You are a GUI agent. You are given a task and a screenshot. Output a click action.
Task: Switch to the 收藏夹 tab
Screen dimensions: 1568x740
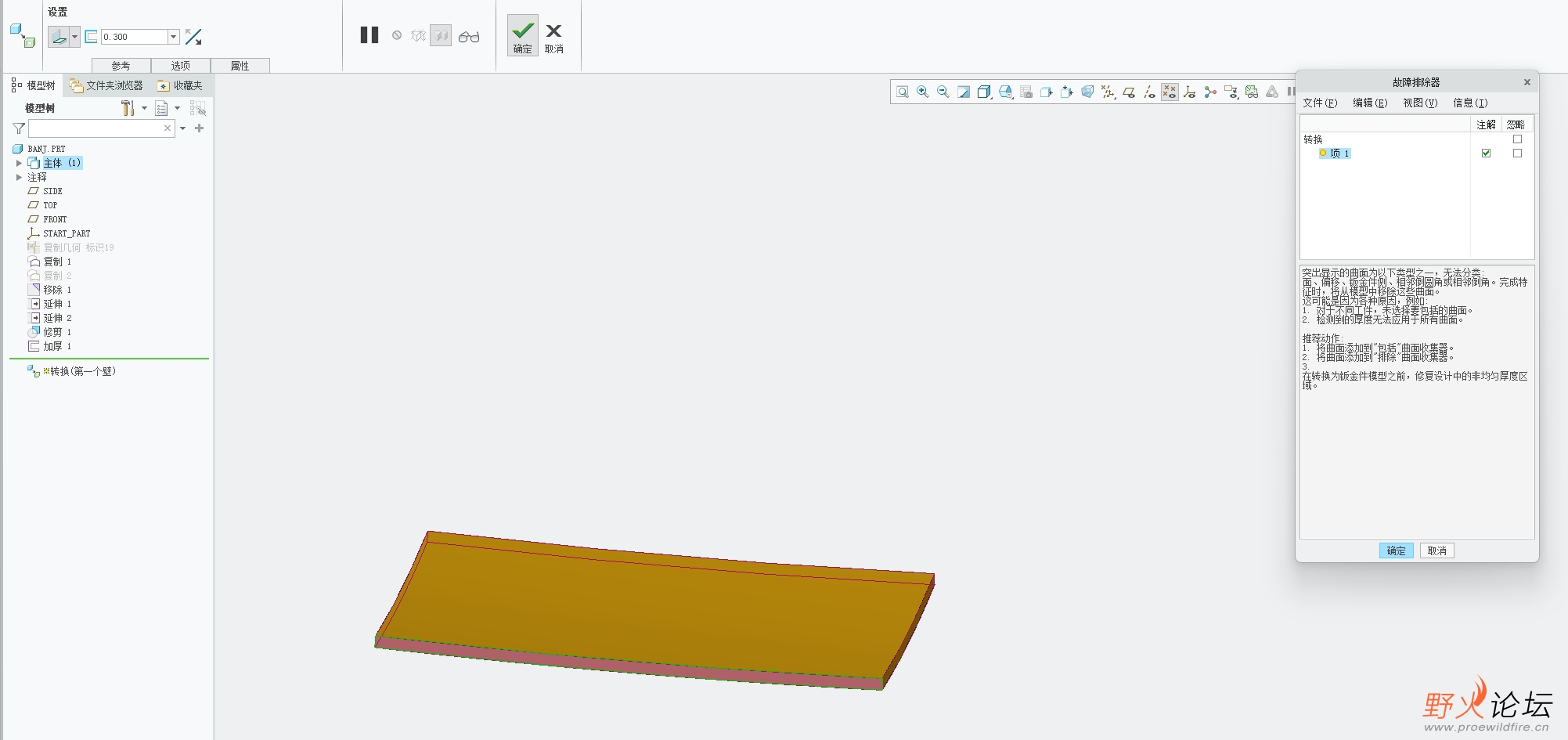pos(180,85)
